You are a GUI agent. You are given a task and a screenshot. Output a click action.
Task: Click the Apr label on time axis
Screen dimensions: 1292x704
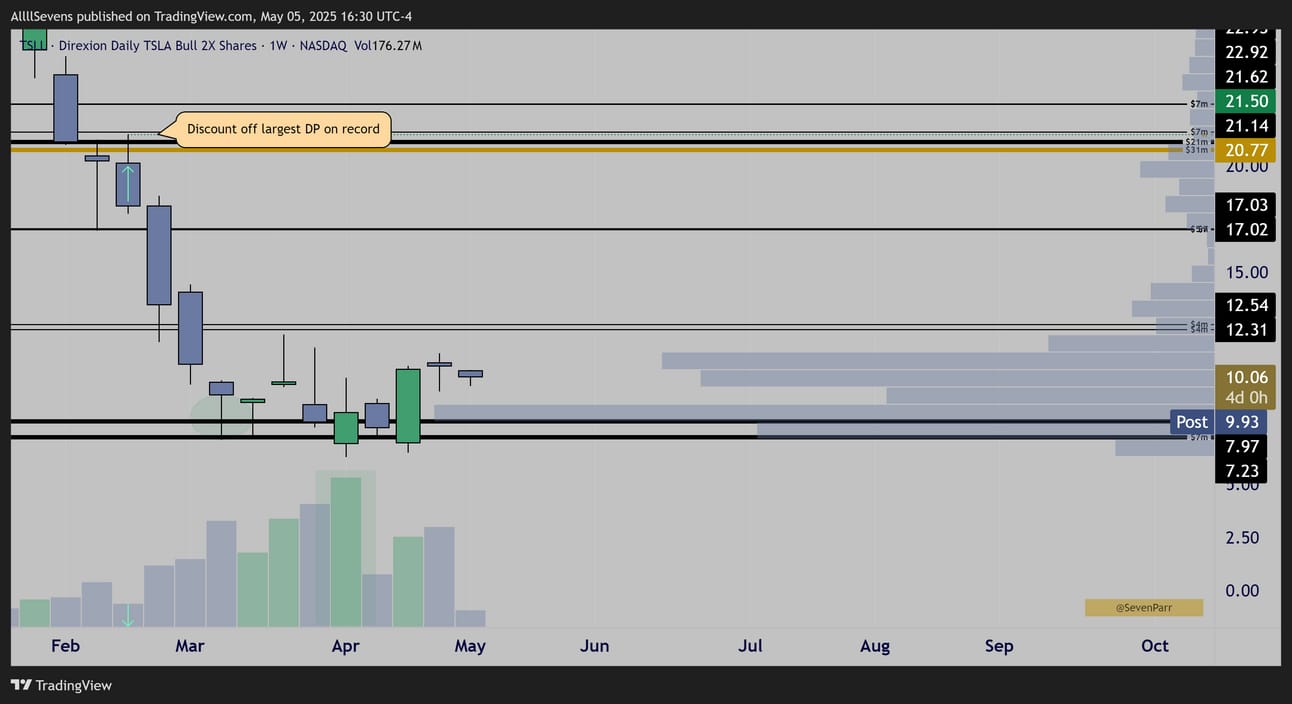(345, 646)
